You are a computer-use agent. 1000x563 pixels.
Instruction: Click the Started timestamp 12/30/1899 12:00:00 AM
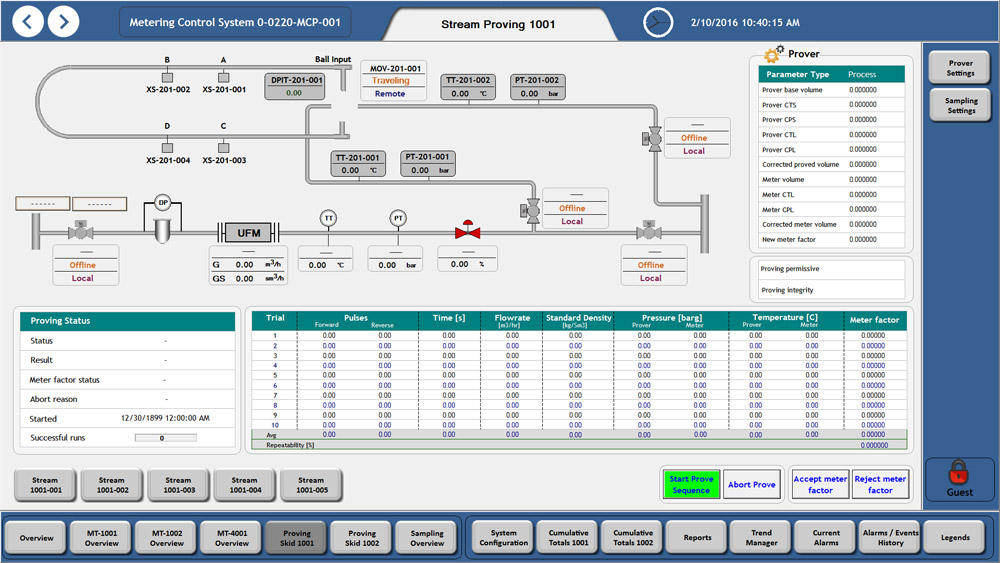165,418
